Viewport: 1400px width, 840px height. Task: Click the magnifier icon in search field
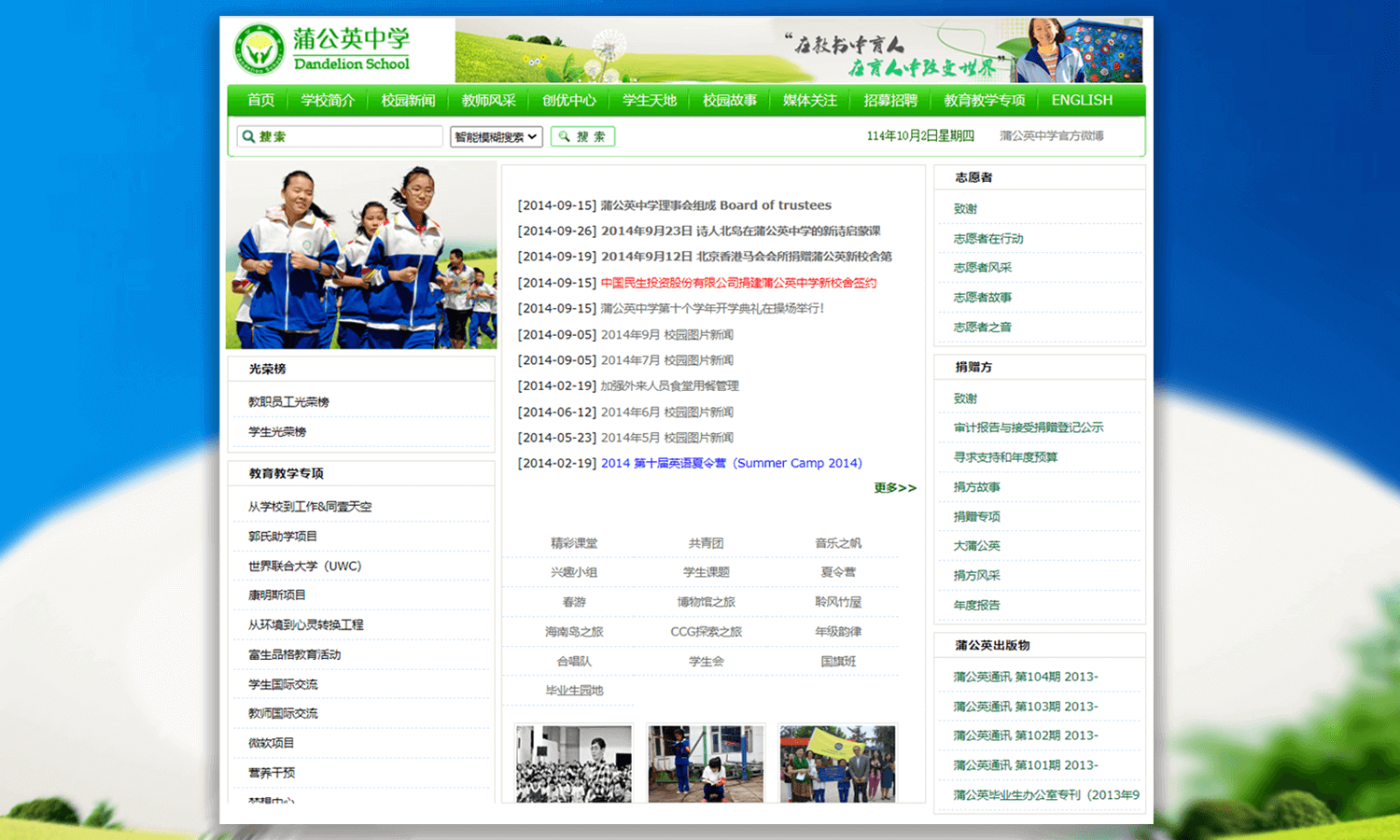[x=248, y=136]
